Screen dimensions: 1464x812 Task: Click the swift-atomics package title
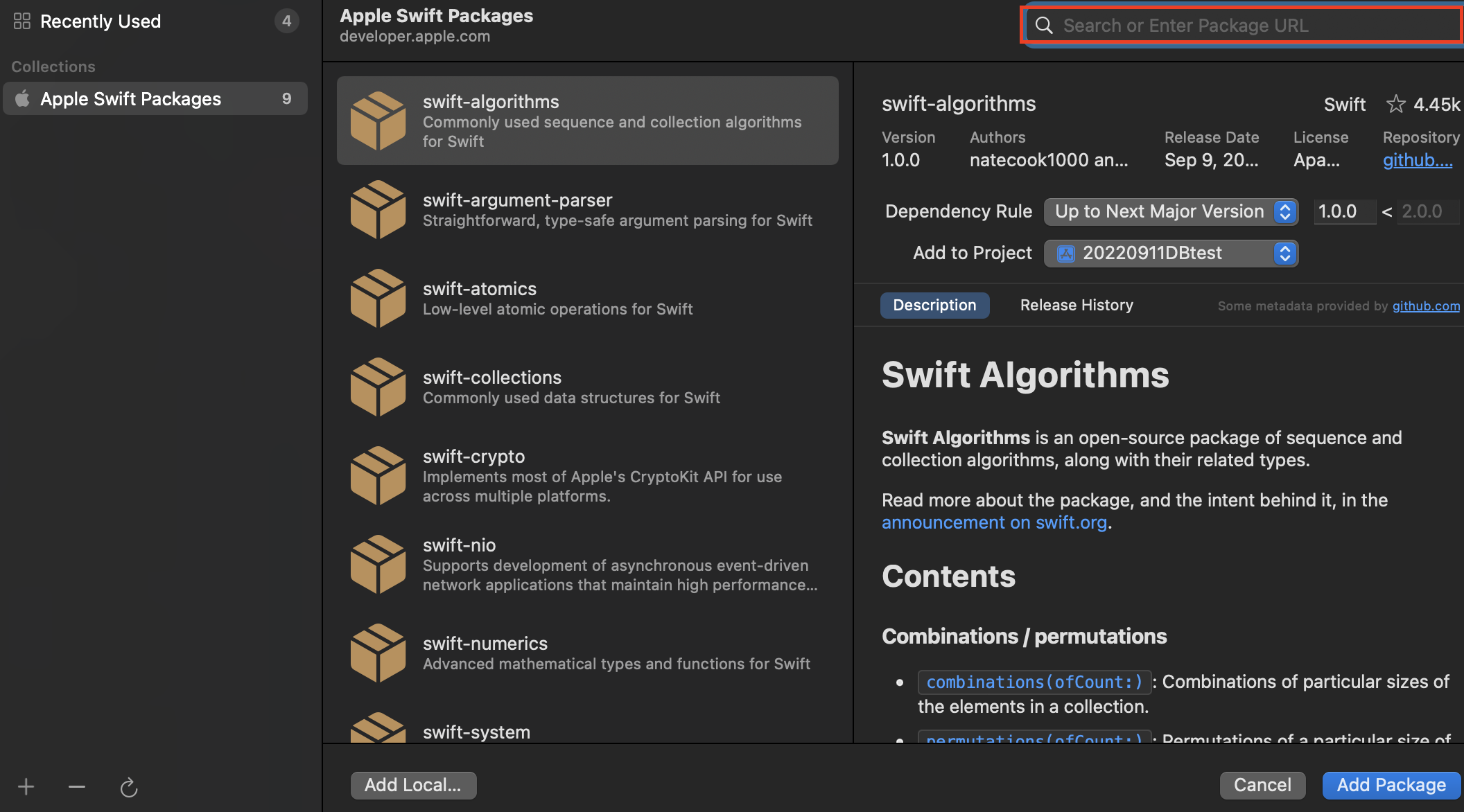[x=480, y=289]
